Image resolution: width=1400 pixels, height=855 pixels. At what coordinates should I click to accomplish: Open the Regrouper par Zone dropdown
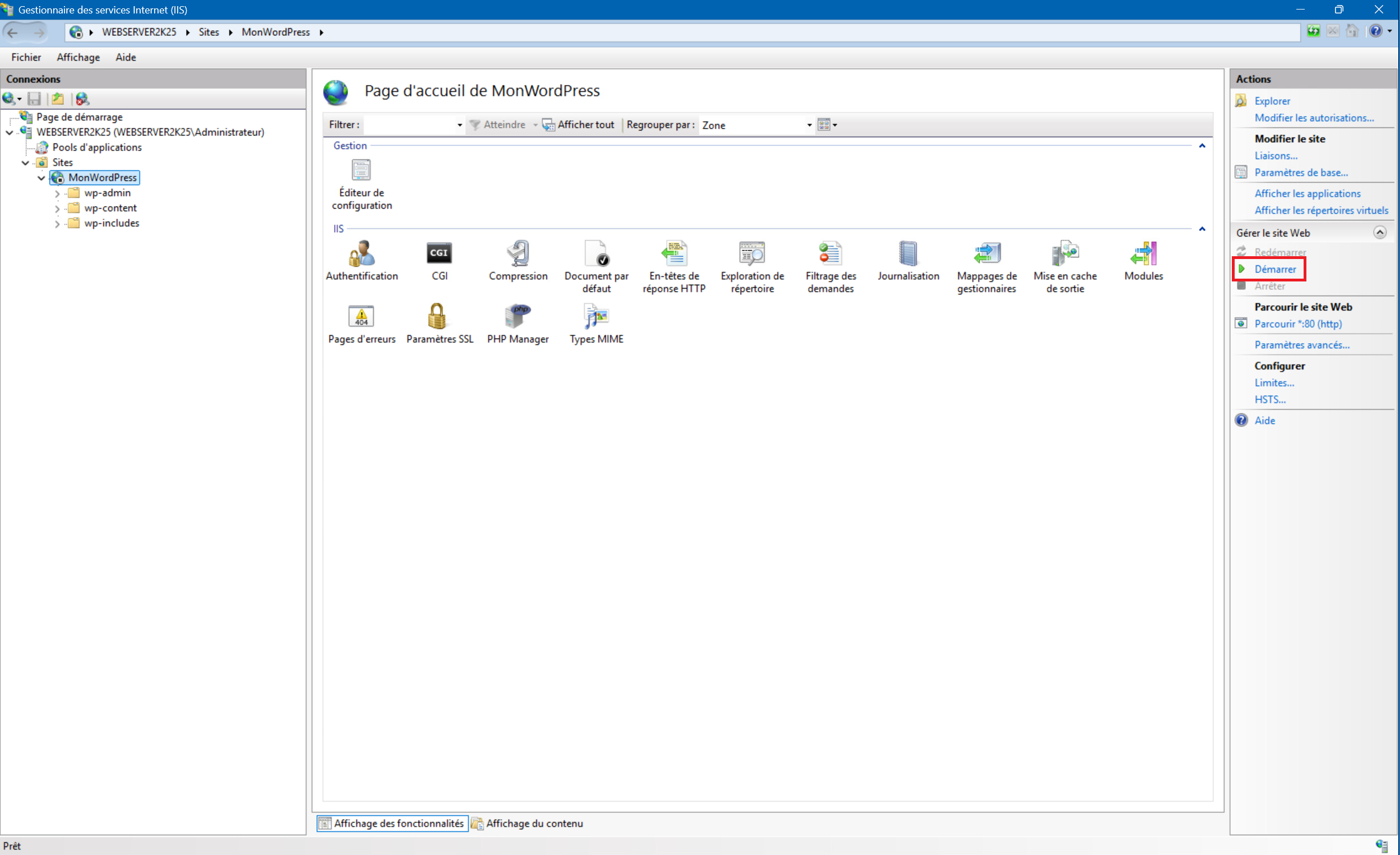click(x=809, y=125)
